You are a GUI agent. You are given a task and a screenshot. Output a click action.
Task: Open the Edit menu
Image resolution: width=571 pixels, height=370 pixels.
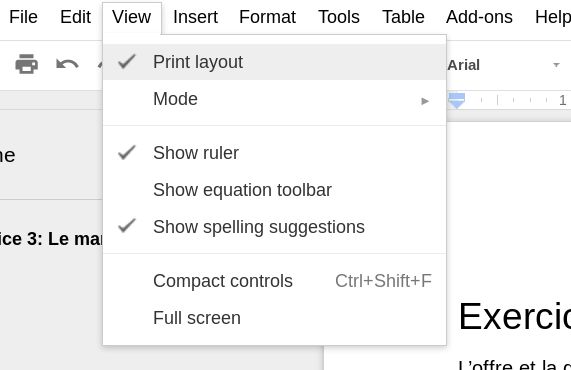(75, 17)
